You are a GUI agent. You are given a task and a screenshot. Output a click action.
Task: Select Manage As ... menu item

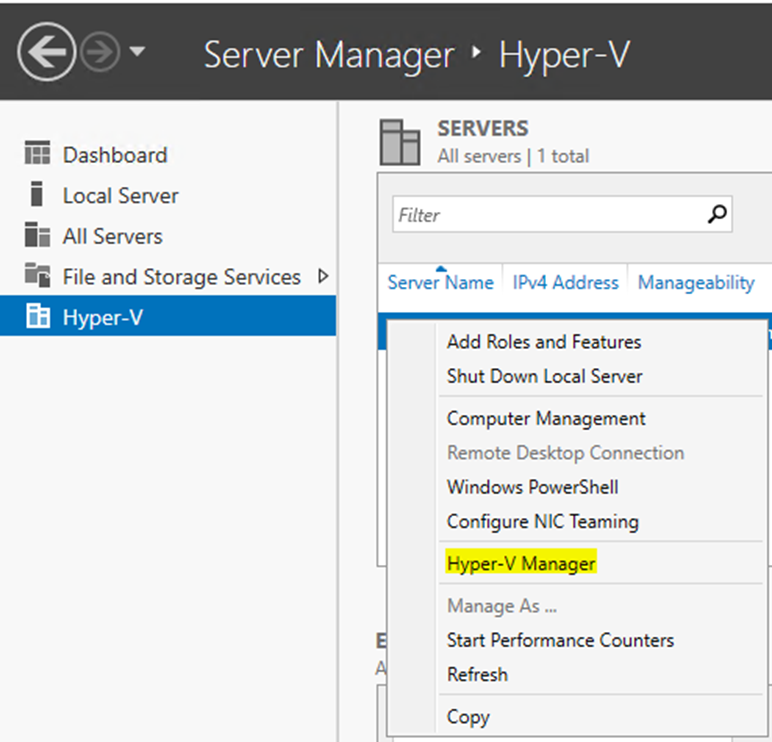point(502,606)
